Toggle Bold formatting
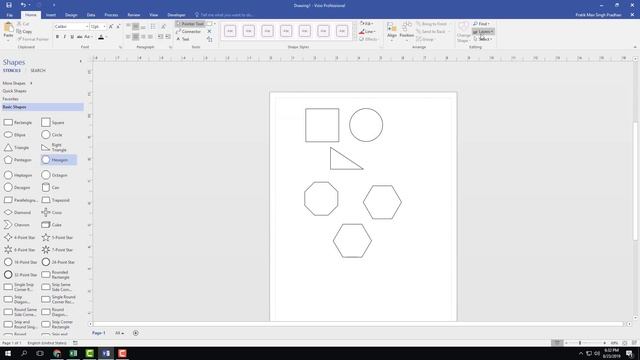640x360 pixels. pyautogui.click(x=57, y=37)
